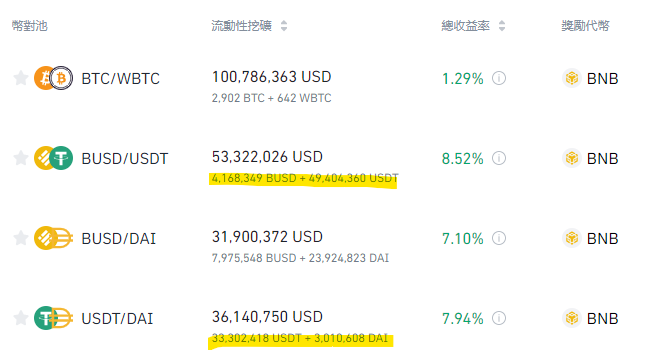Click USDT/DAI coin pair icon
The height and width of the screenshot is (360, 646).
coord(54,318)
